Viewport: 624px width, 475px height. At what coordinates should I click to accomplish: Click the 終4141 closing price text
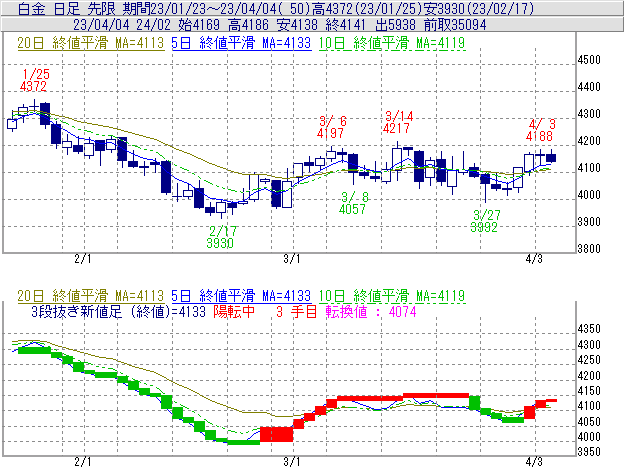tap(345, 25)
